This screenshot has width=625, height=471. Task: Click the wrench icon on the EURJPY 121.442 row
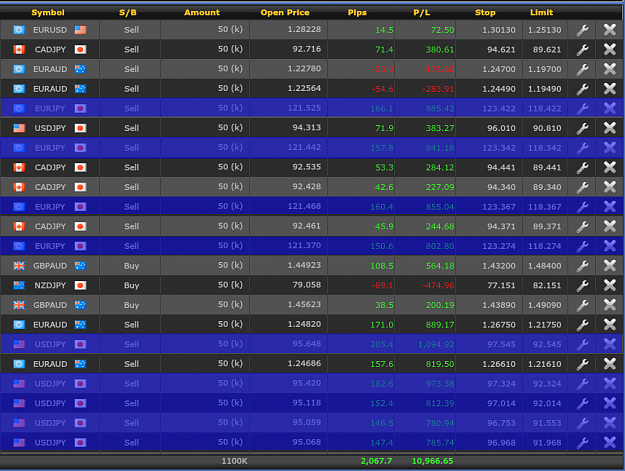[x=582, y=148]
